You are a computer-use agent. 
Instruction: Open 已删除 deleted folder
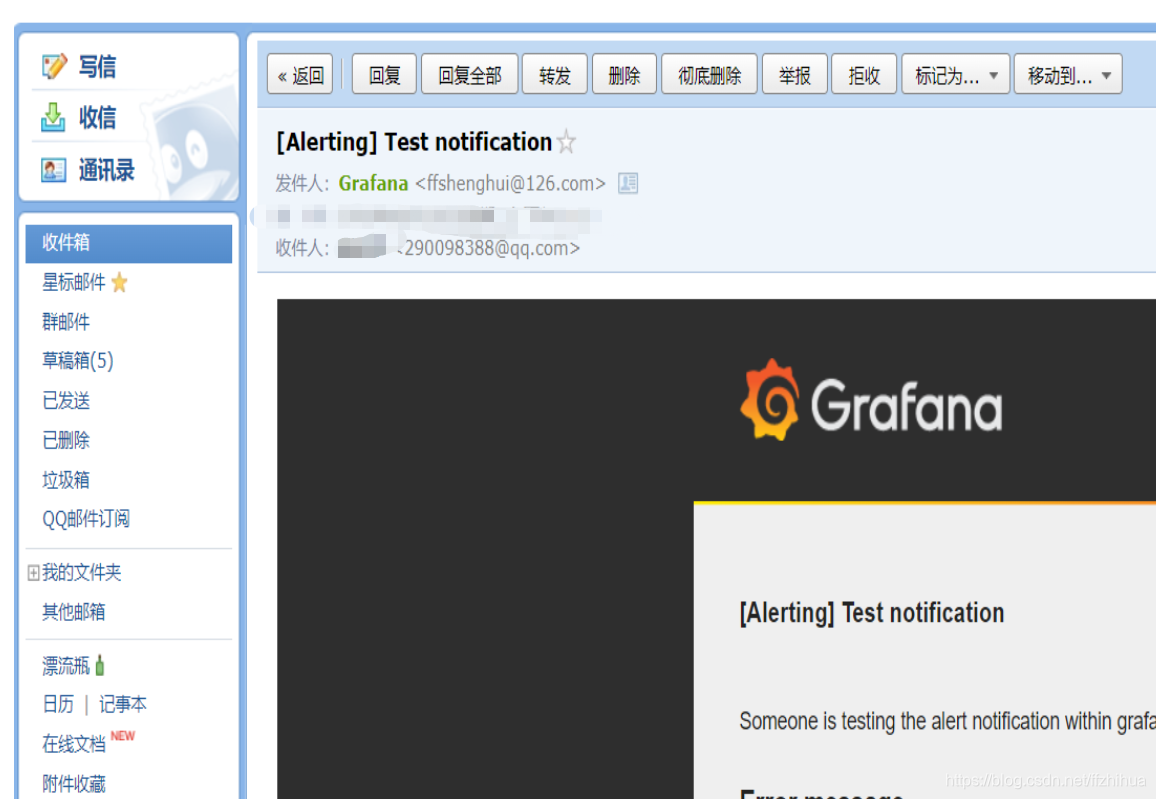click(x=66, y=441)
